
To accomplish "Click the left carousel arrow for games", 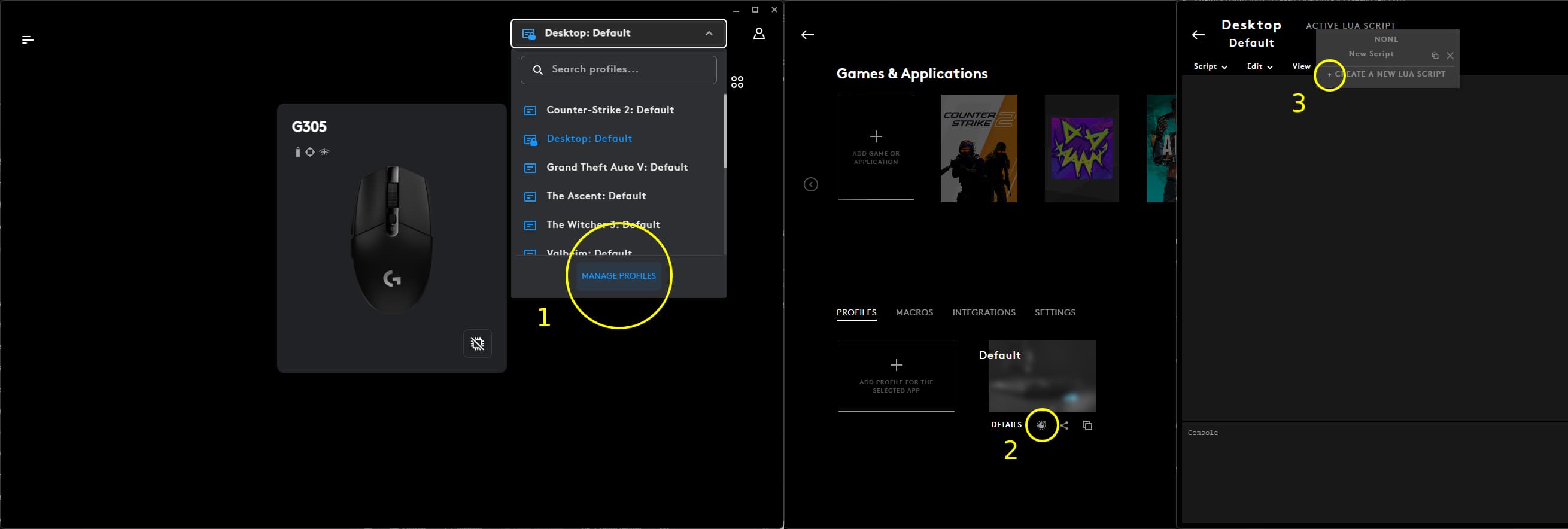I will click(x=810, y=184).
